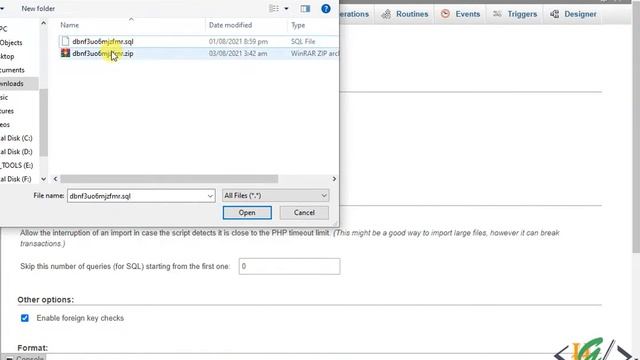The height and width of the screenshot is (360, 640).
Task: Open Local Disk (F:) in navigation pane
Action: tap(16, 179)
